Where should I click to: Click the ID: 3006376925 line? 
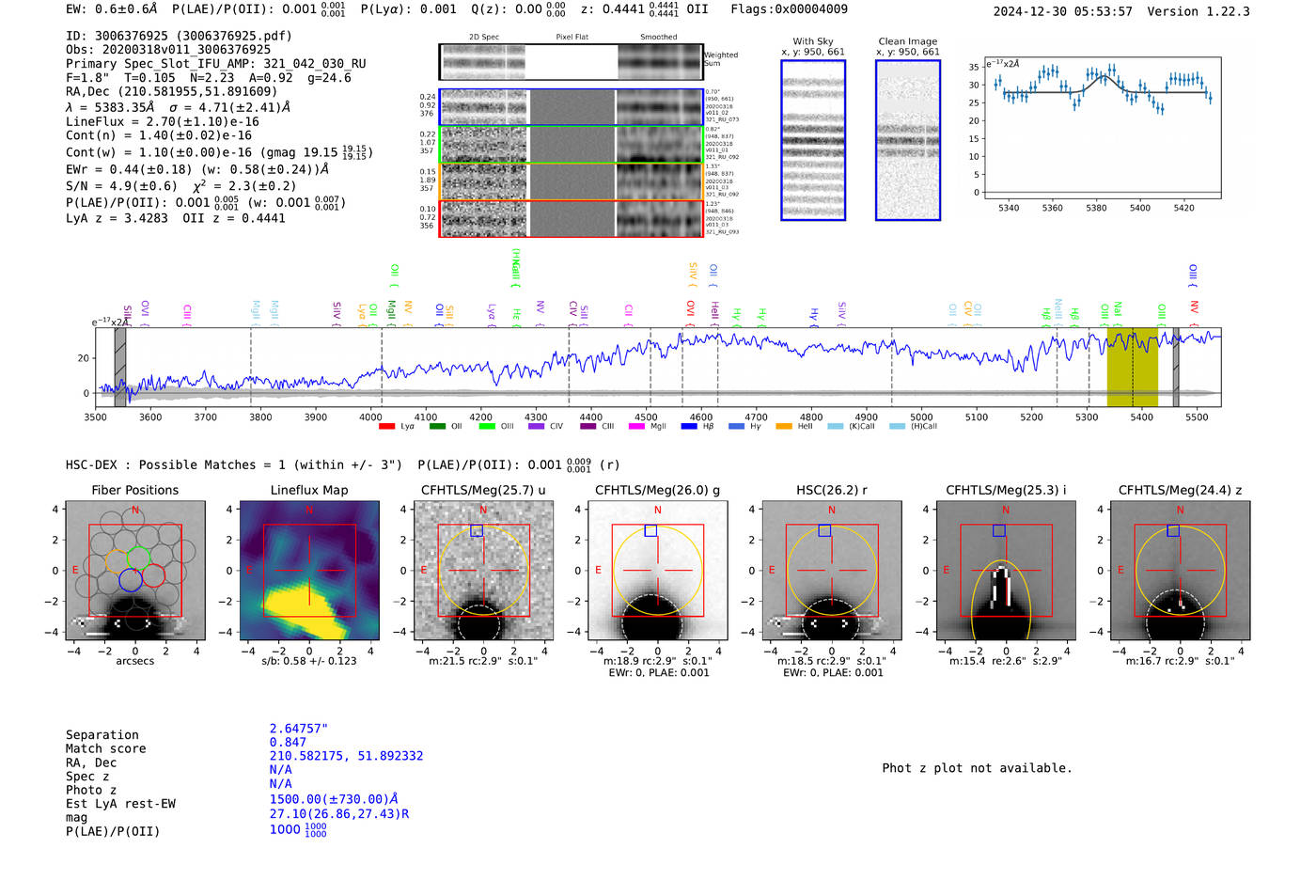(x=179, y=36)
